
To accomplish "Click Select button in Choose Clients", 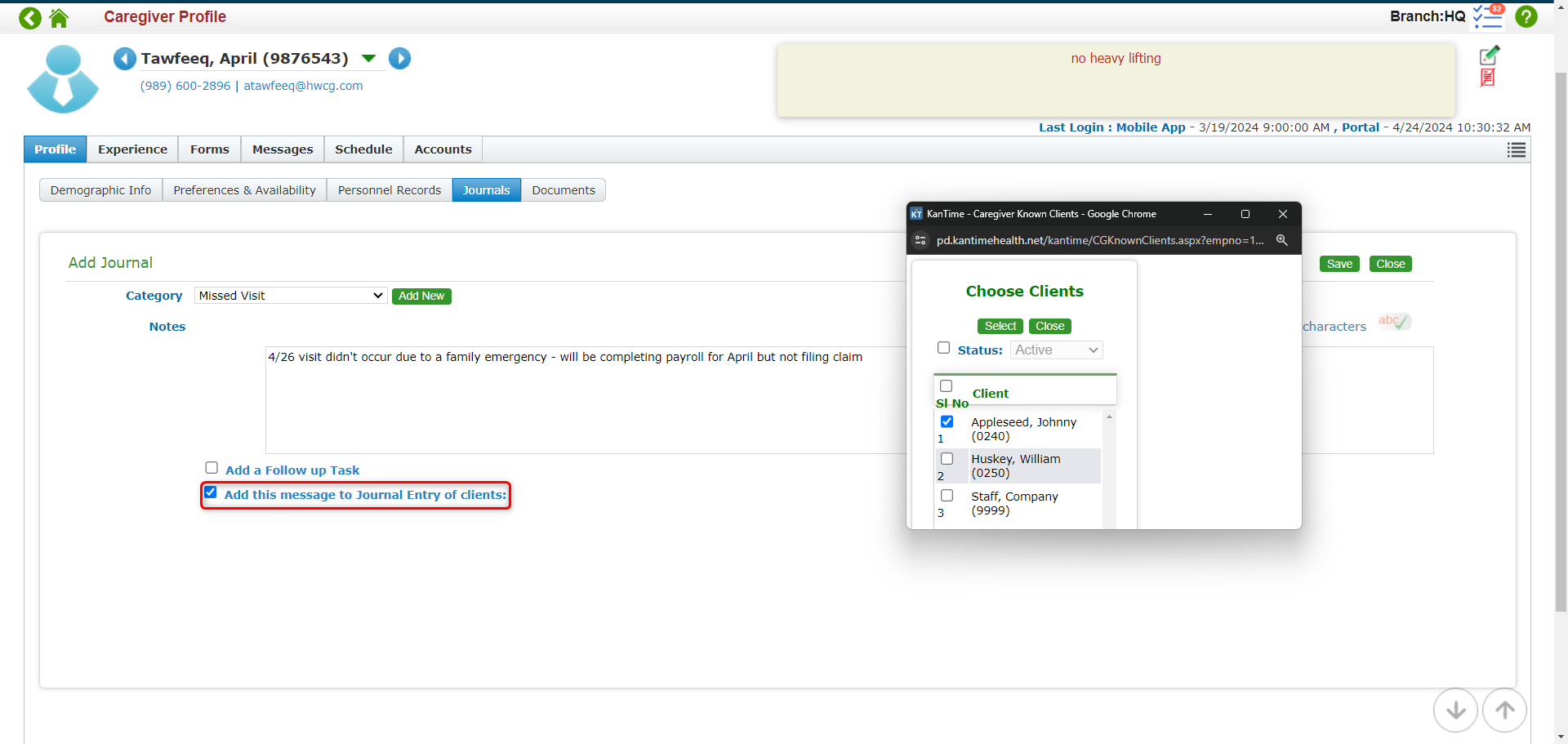I will pyautogui.click(x=1000, y=327).
